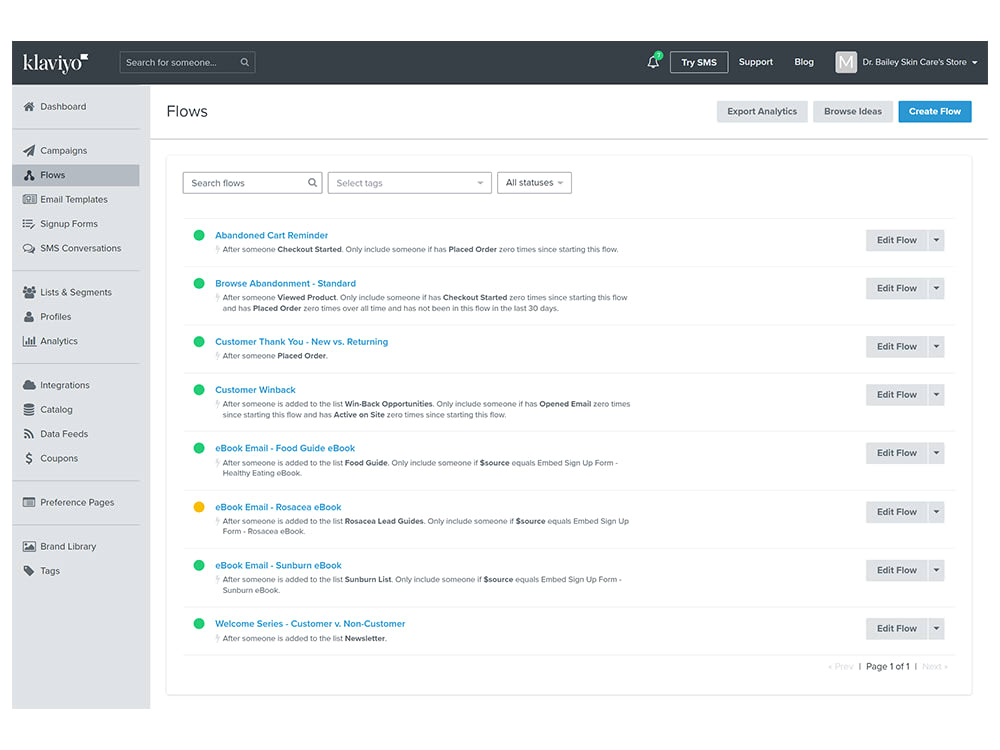Select the Email Templates sidebar icon
This screenshot has width=1000, height=750.
[32, 199]
